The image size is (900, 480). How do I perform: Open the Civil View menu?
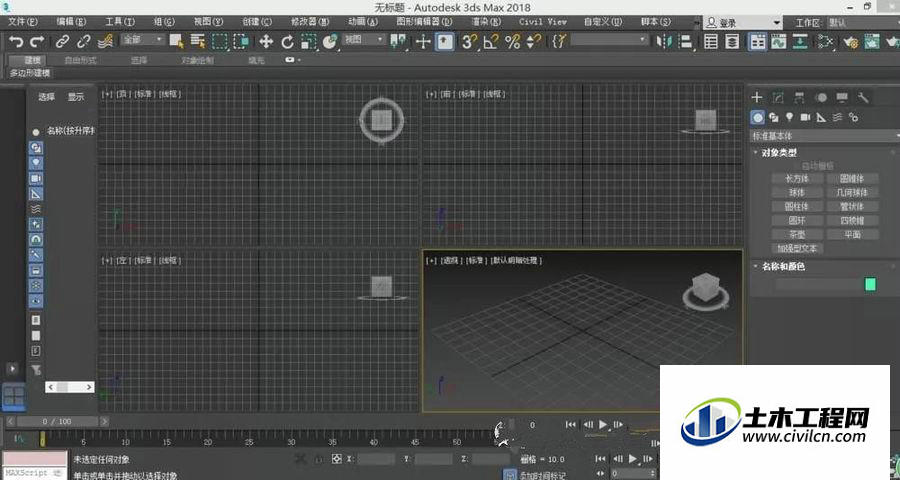tap(542, 21)
